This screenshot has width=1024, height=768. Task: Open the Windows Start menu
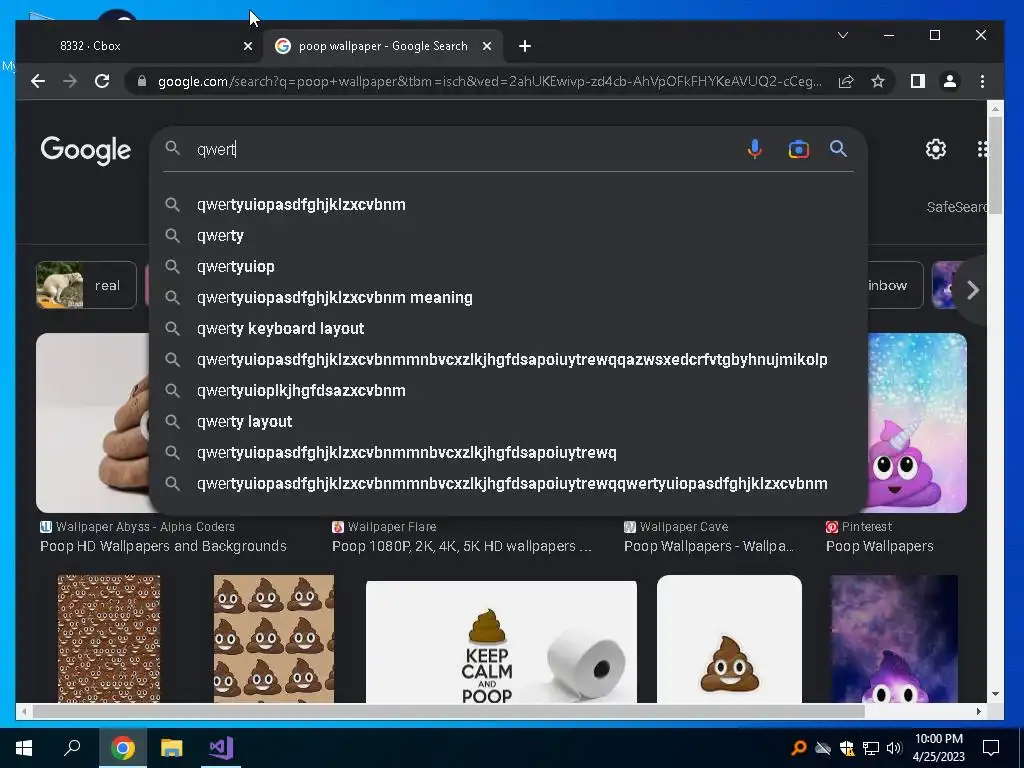[x=24, y=748]
